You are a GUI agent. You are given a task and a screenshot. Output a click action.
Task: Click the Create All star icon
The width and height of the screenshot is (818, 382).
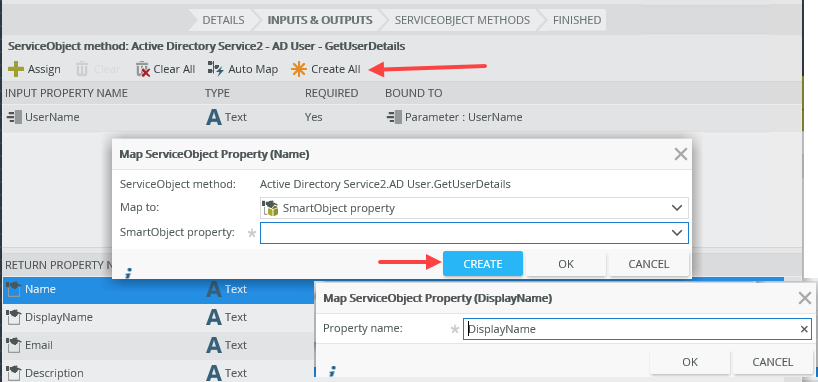298,69
